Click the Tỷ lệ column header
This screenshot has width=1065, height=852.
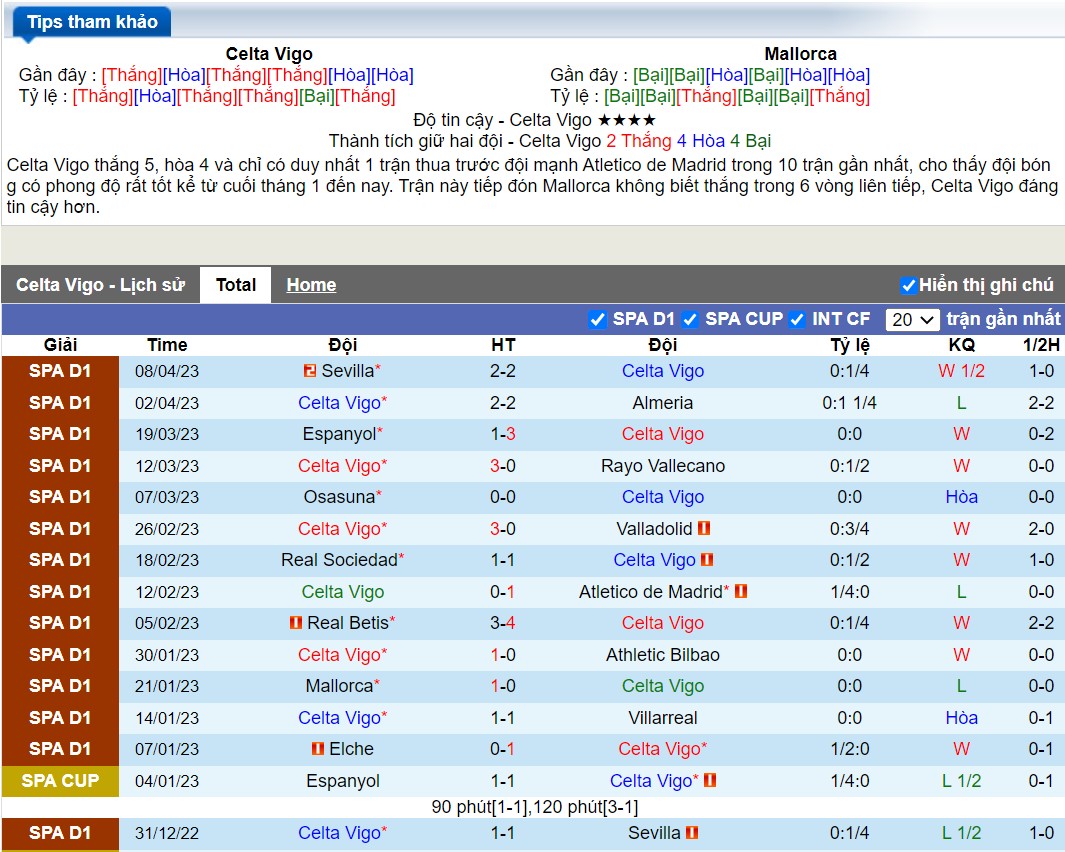[x=850, y=345]
